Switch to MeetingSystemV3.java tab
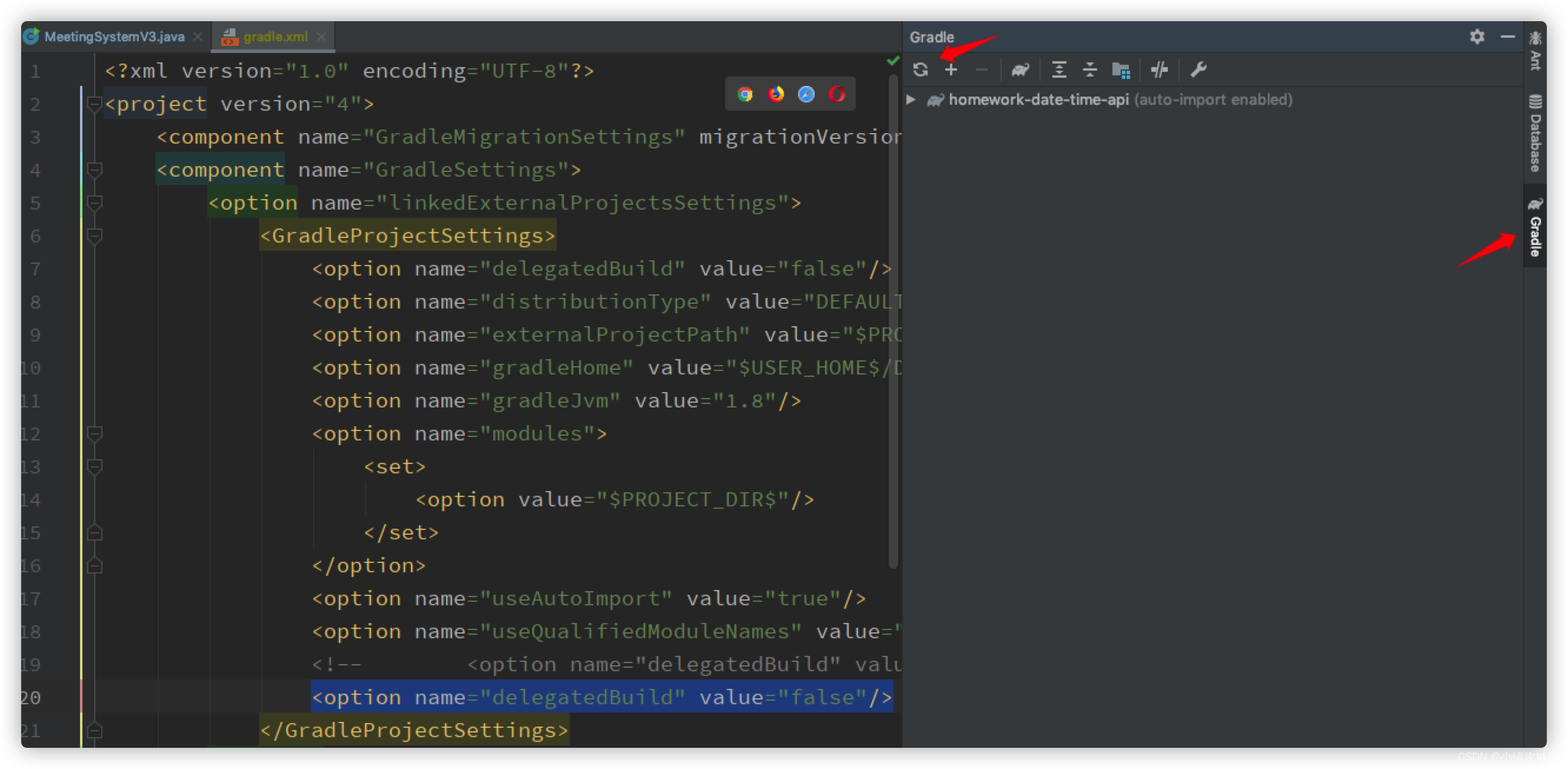This screenshot has width=1568, height=769. 114,37
